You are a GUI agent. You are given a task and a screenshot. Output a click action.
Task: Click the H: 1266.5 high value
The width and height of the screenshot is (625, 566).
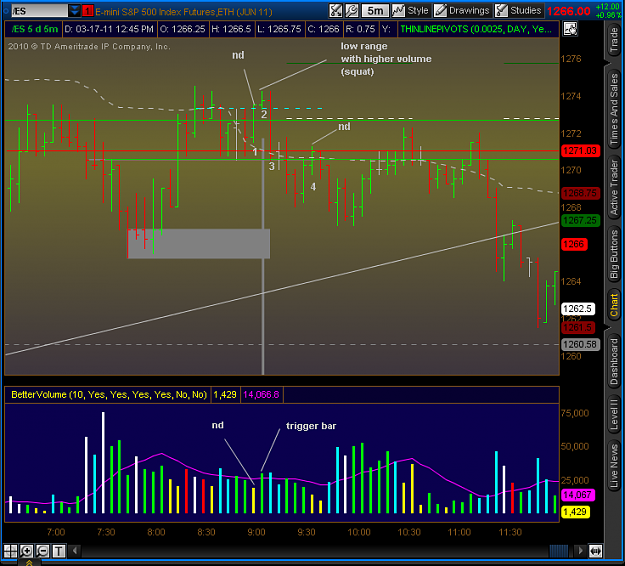[231, 29]
